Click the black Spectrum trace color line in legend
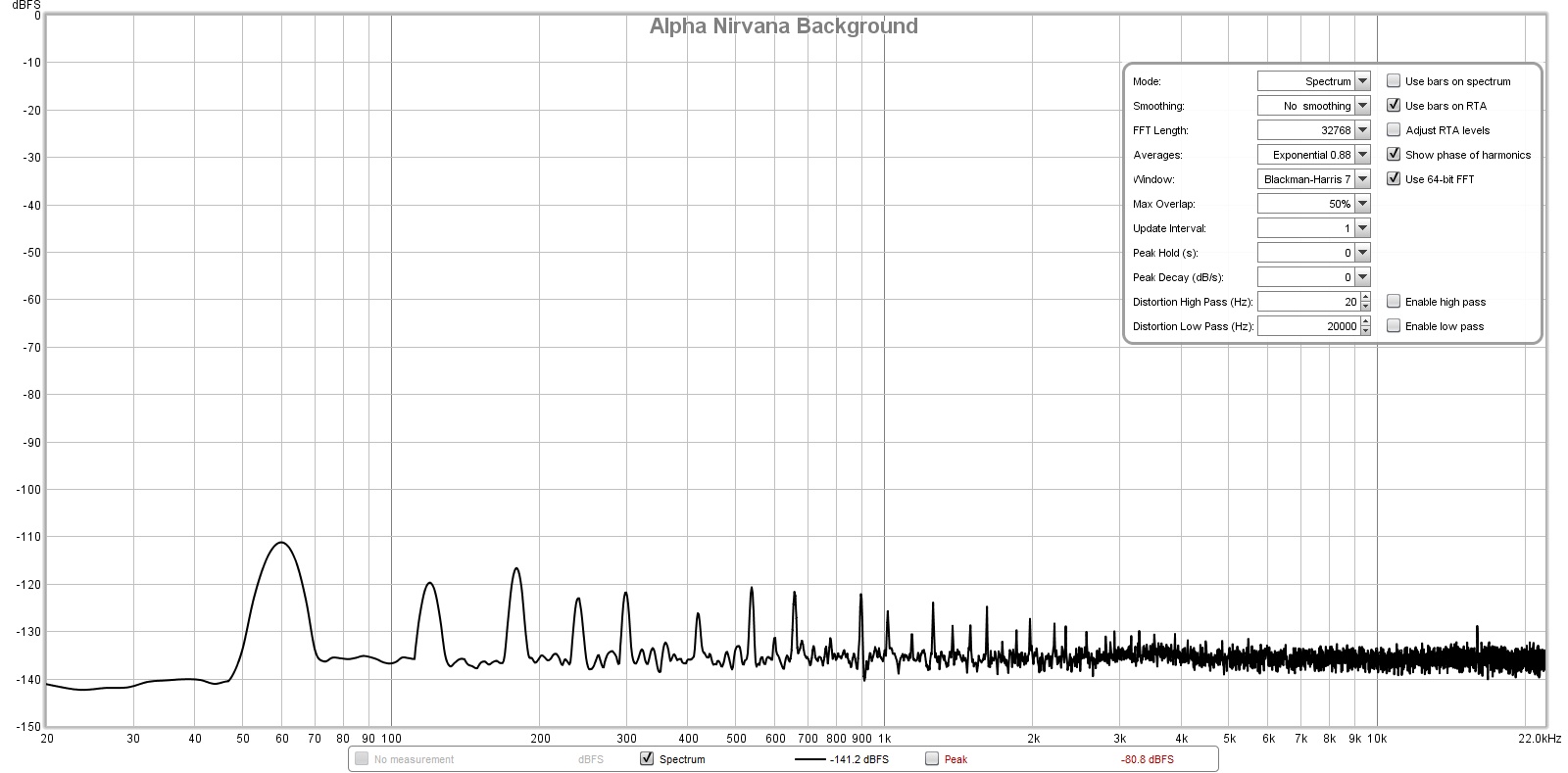Viewport: 1568px width, 773px height. pyautogui.click(x=809, y=759)
